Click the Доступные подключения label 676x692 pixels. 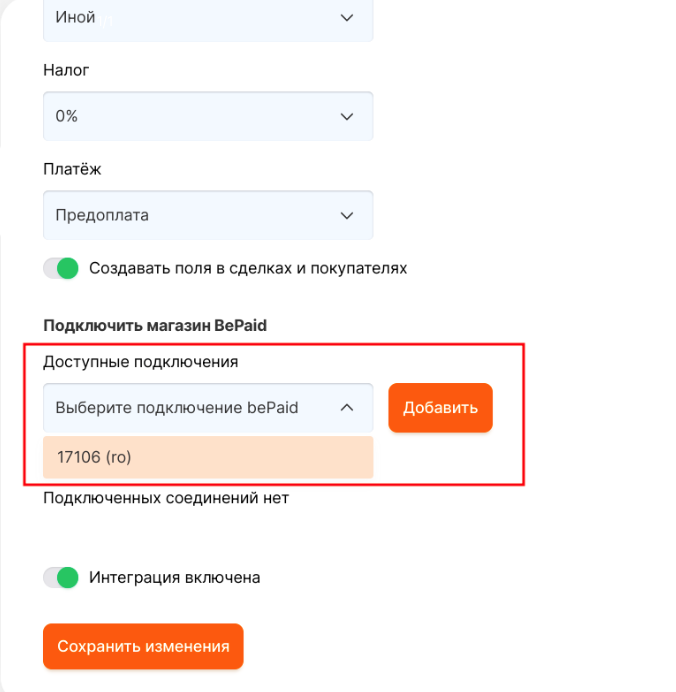pyautogui.click(x=141, y=361)
